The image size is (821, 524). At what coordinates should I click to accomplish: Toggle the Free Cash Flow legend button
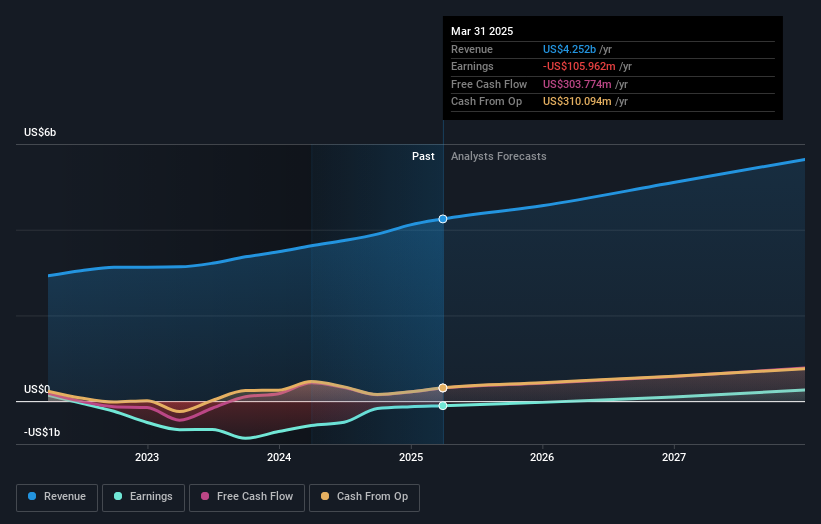click(x=247, y=497)
